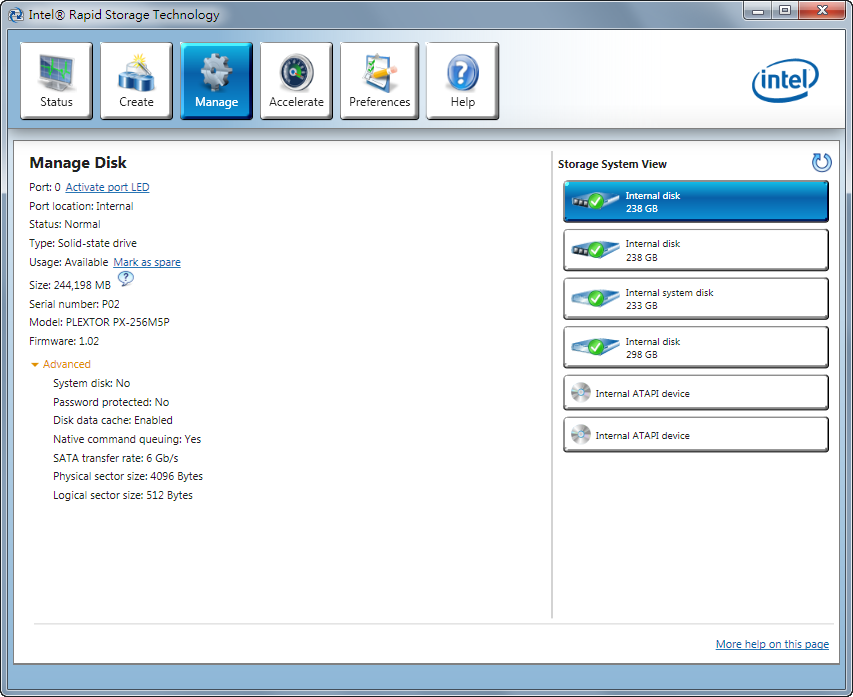Click the Create volume icon
The width and height of the screenshot is (853, 697).
[x=136, y=81]
